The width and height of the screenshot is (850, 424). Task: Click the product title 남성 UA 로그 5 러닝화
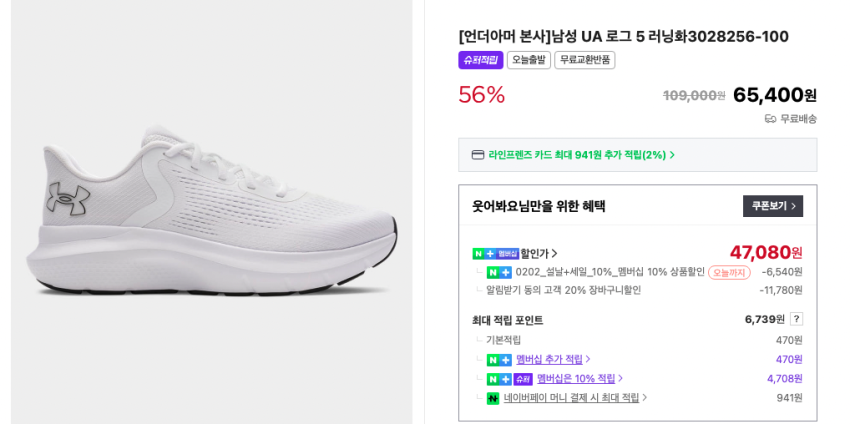(623, 36)
